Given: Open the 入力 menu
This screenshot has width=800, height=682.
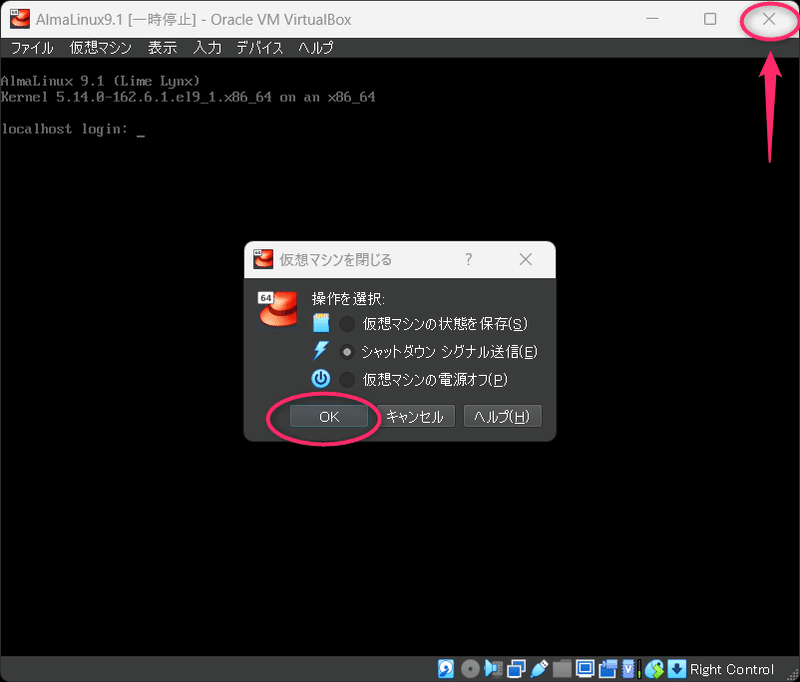Looking at the screenshot, I should pyautogui.click(x=207, y=48).
